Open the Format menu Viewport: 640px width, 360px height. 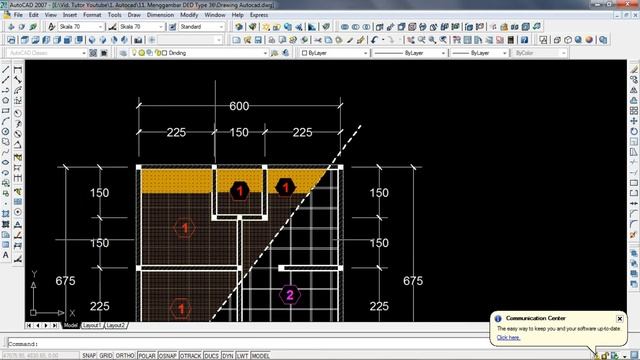point(92,15)
